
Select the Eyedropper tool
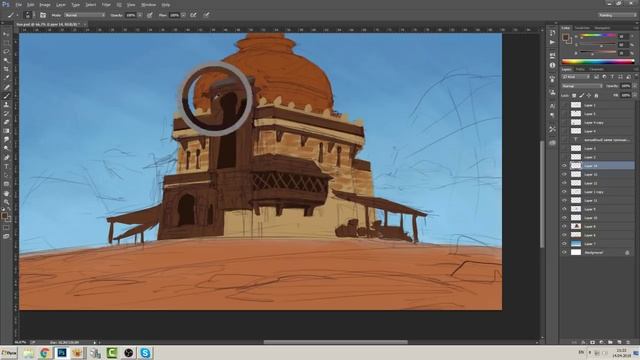(x=6, y=78)
